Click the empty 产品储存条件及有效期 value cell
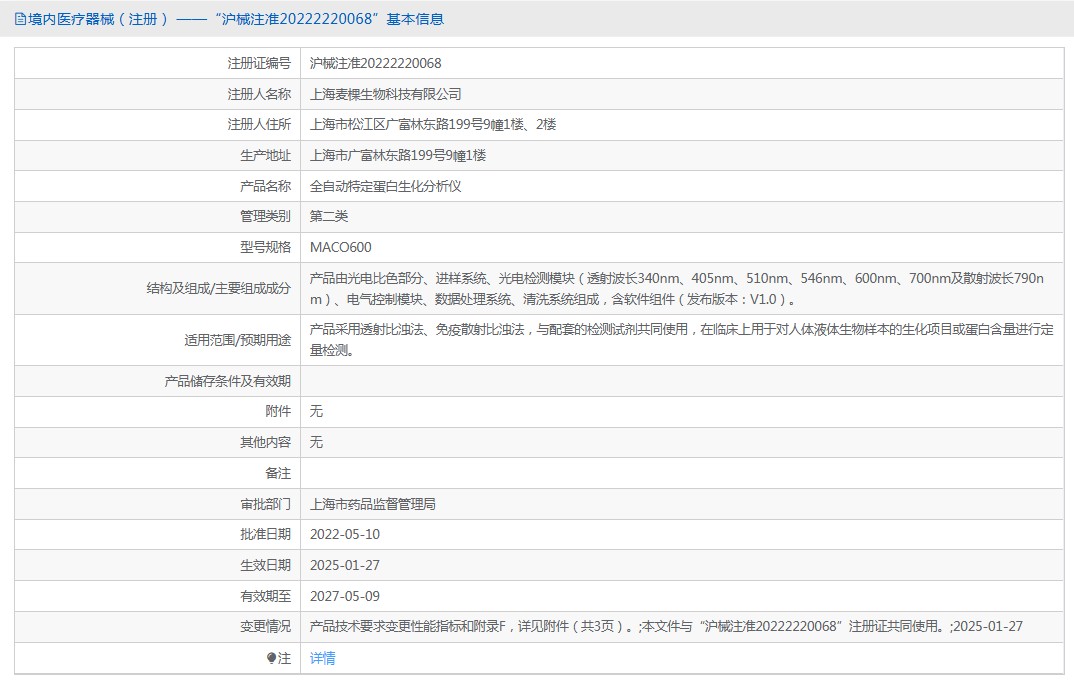Image resolution: width=1074 pixels, height=686 pixels. click(680, 381)
